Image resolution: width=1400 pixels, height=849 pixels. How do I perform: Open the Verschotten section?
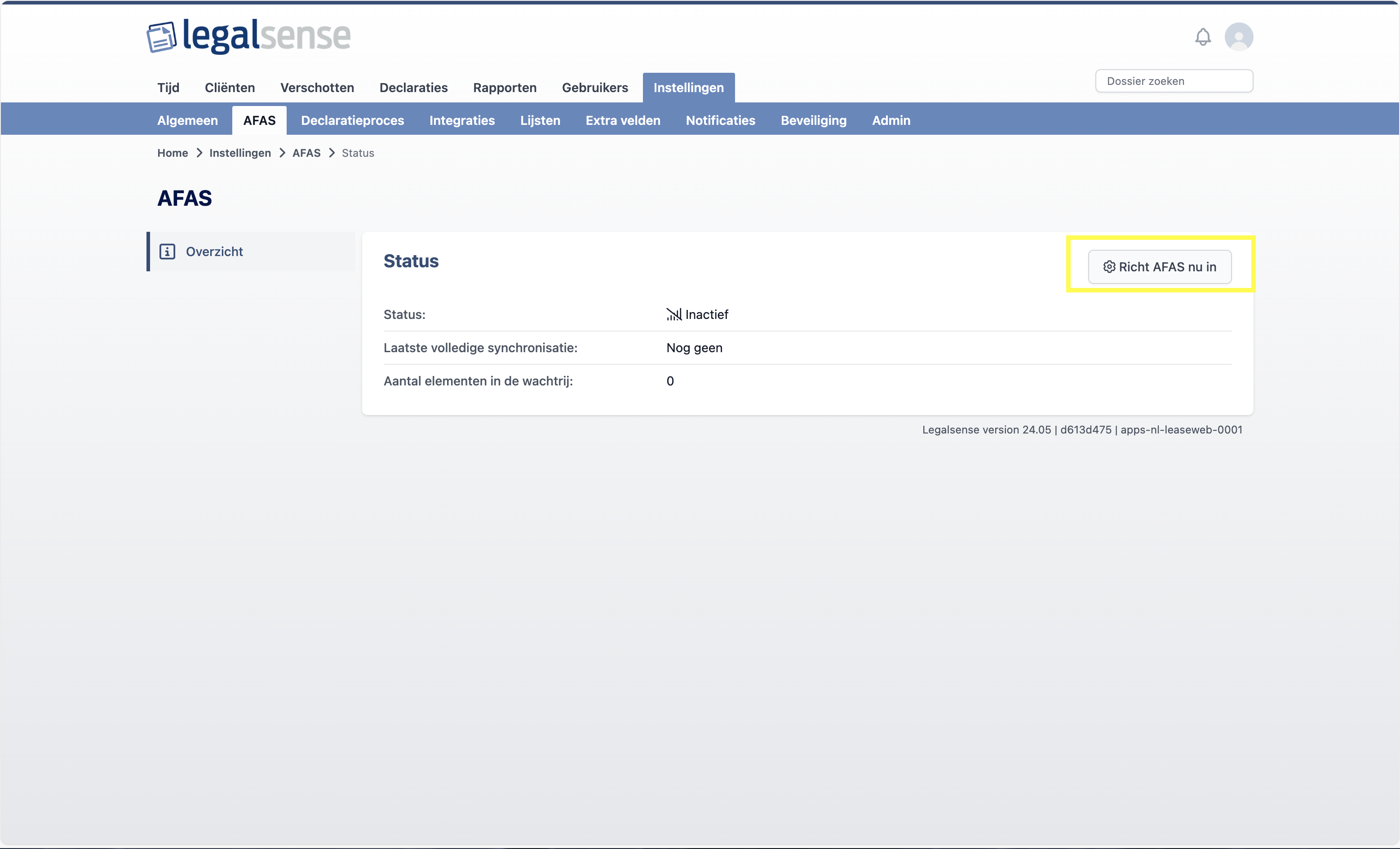(x=317, y=88)
